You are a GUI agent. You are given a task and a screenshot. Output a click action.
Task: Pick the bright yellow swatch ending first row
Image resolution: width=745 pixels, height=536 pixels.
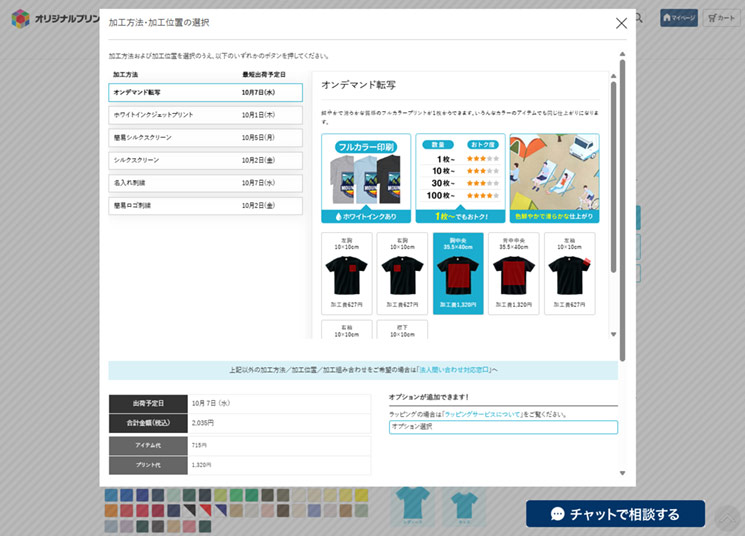361,495
